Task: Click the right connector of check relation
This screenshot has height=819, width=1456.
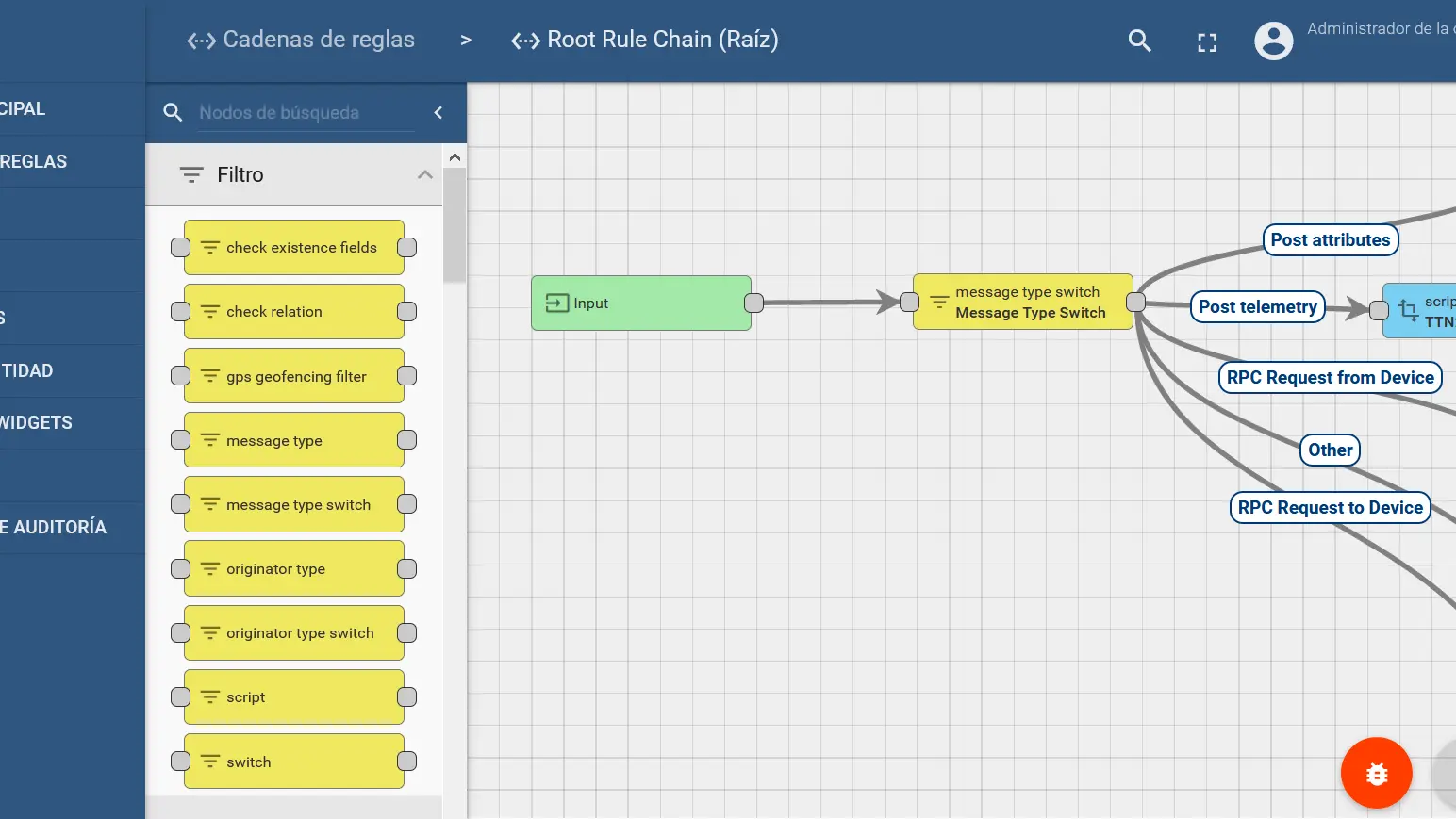Action: [407, 312]
